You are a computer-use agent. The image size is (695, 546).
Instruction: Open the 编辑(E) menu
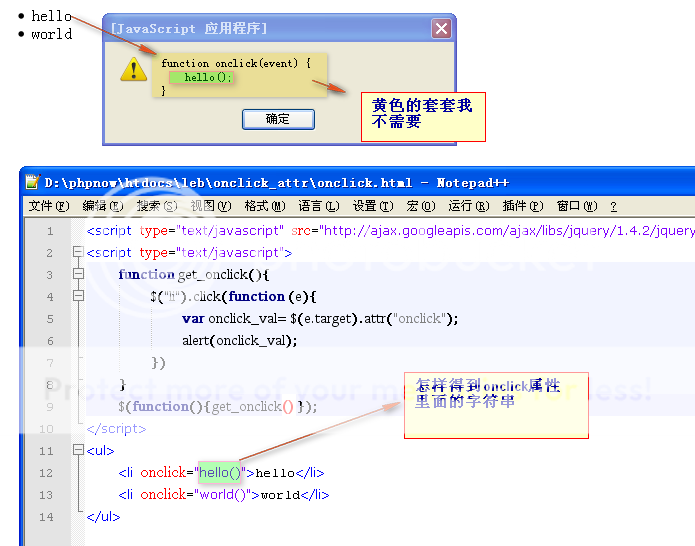[103, 206]
